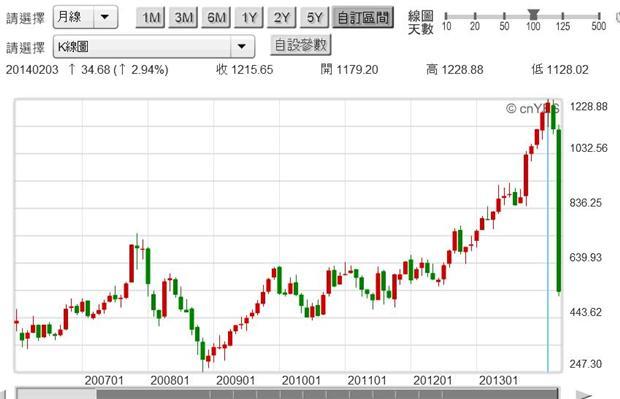Screen dimensions: 620x399
Task: Click the 收 1215.65 closing value
Action: pyautogui.click(x=244, y=70)
